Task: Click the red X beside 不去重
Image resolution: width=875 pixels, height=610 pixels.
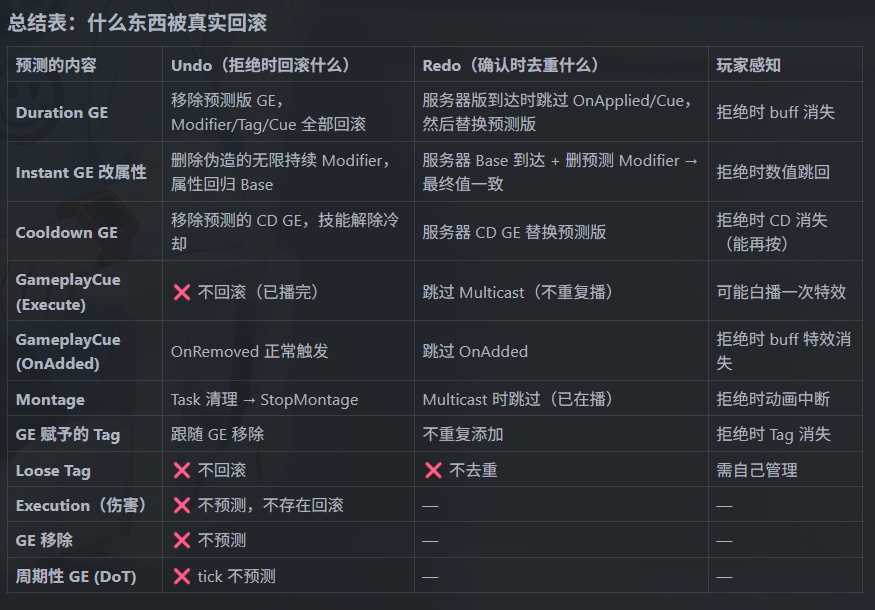Action: tap(433, 470)
